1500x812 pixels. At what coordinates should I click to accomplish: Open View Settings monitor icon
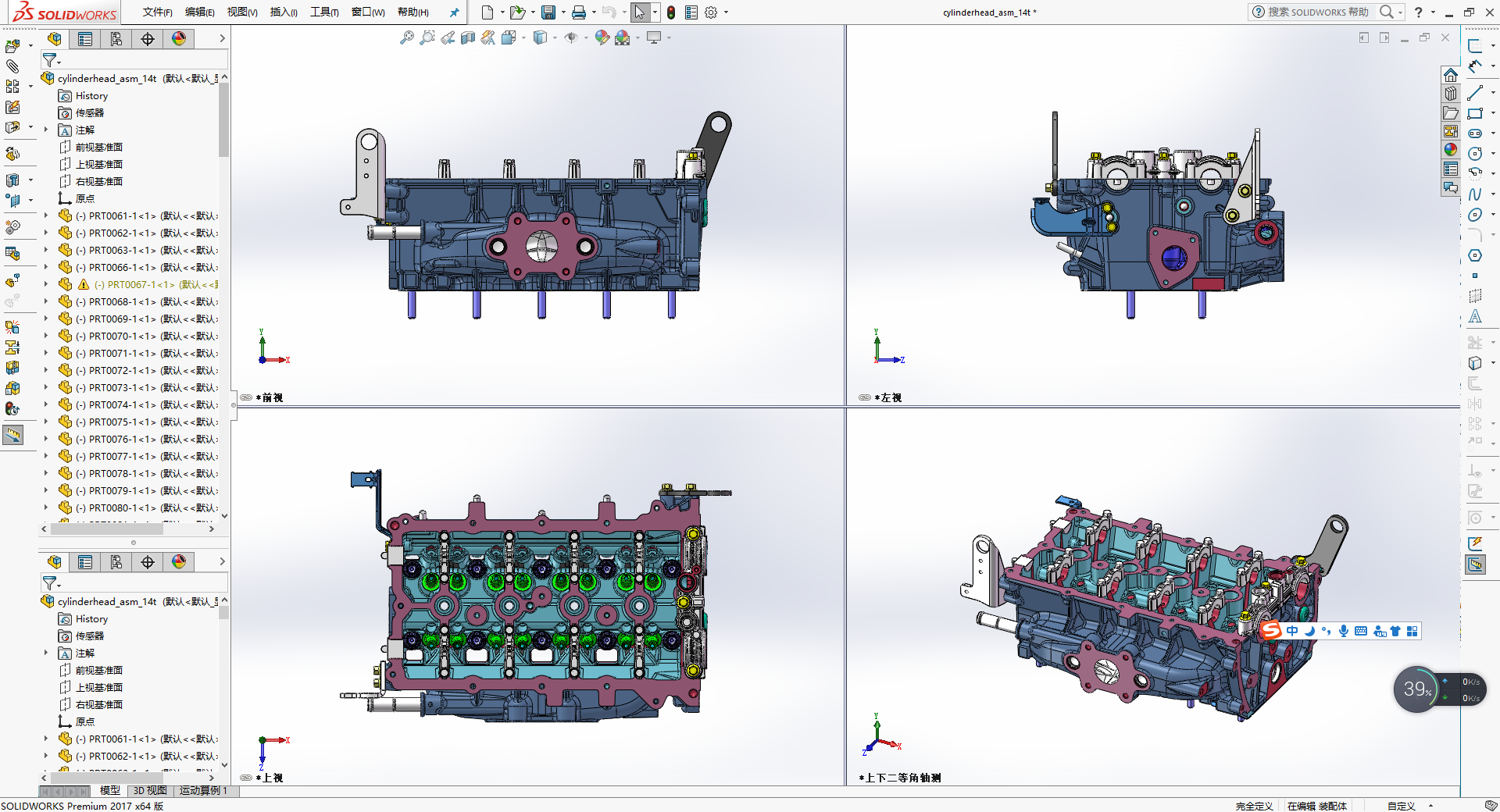coord(654,37)
